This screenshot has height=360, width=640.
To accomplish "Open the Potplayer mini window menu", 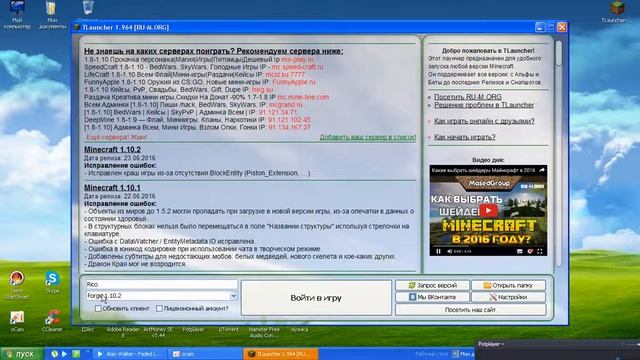I will [x=491, y=344].
